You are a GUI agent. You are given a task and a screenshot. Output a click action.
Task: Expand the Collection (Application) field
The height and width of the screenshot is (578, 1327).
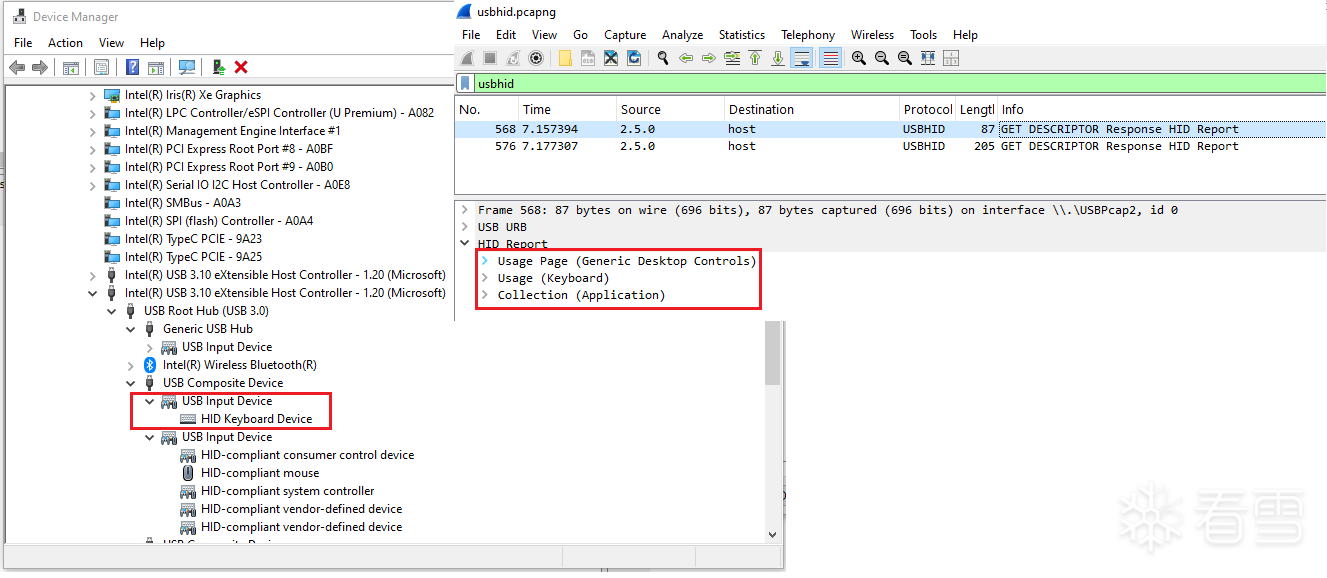click(x=485, y=295)
